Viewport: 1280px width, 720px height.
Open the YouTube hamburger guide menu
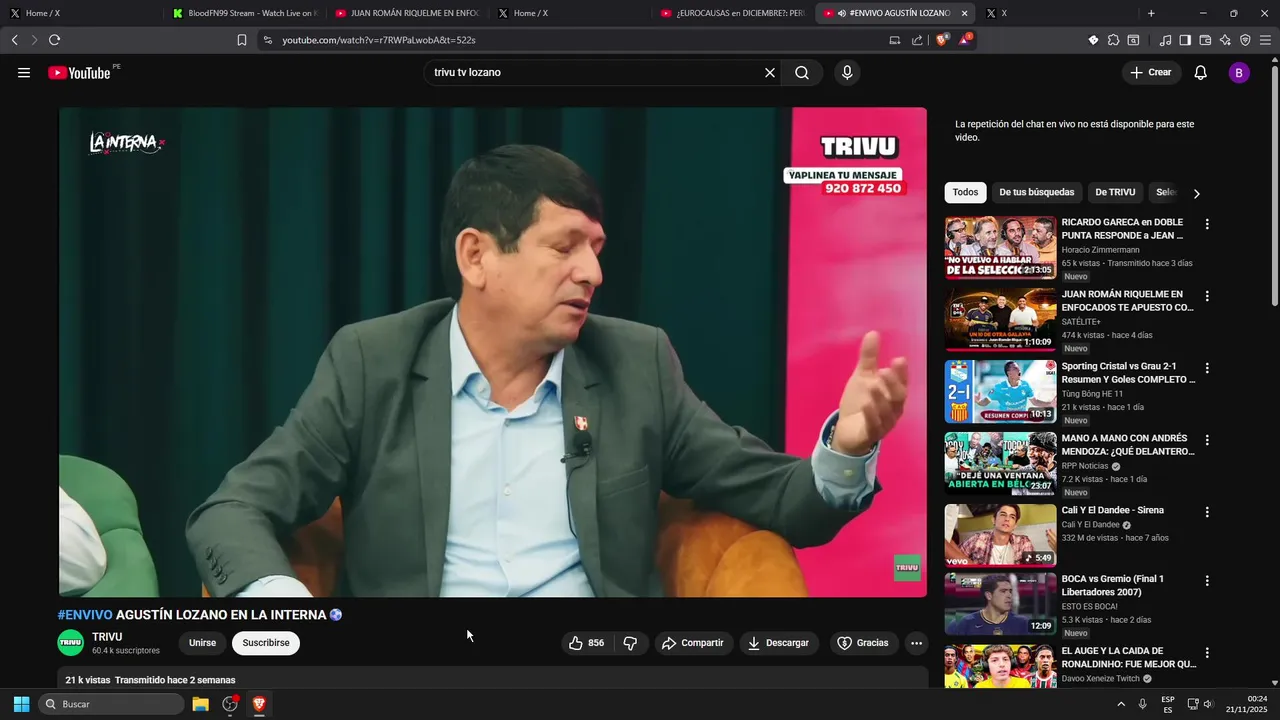pos(24,73)
